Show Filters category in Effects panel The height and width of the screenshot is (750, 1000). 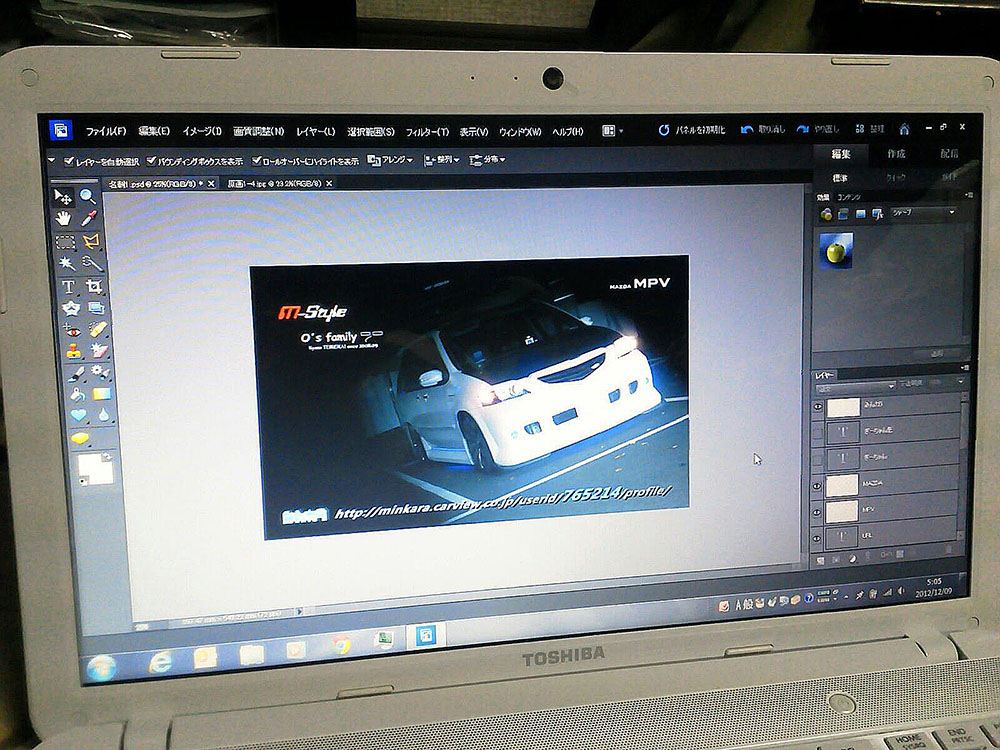point(827,214)
